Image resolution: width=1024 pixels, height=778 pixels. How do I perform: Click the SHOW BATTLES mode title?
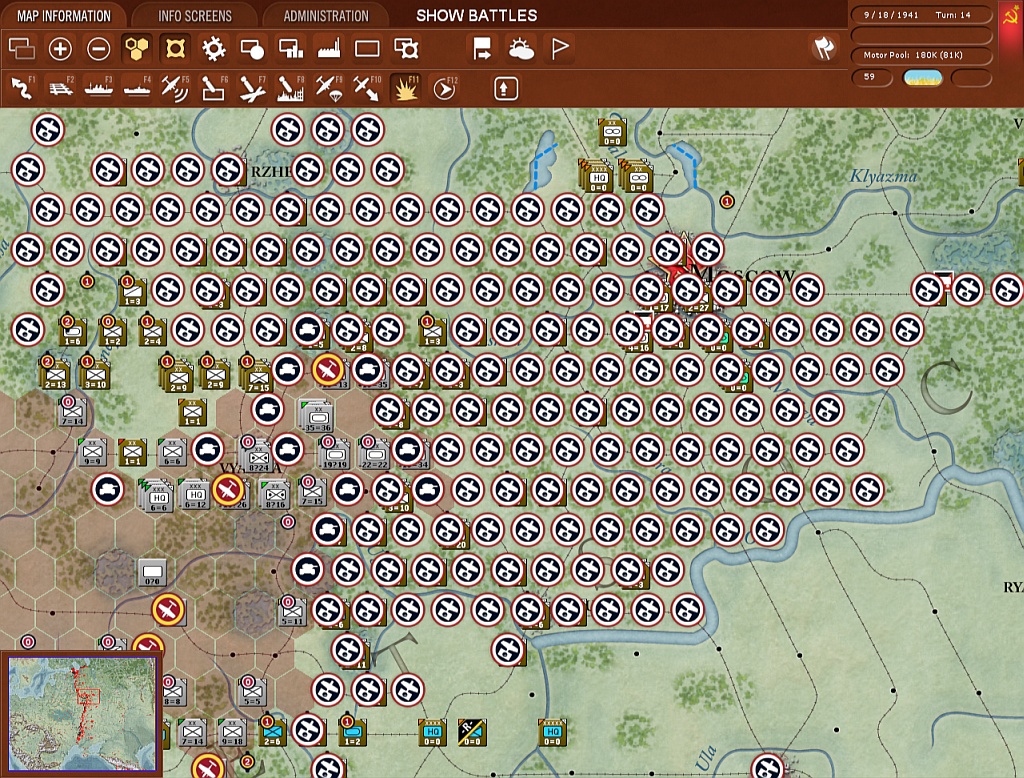(477, 16)
